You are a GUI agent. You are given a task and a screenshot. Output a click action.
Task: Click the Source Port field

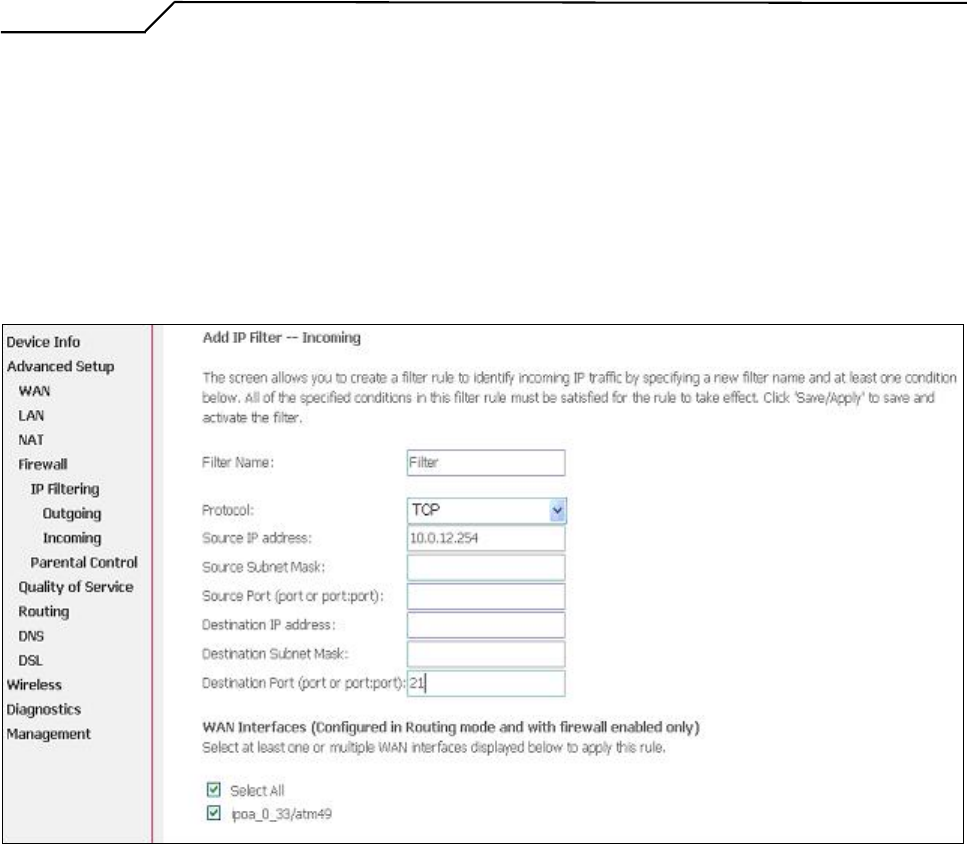click(486, 596)
